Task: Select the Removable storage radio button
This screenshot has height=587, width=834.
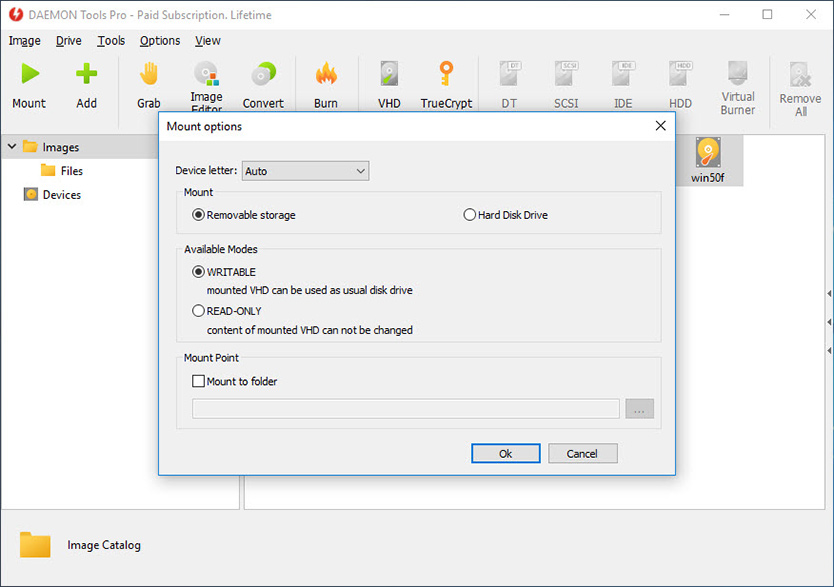Action: point(198,215)
